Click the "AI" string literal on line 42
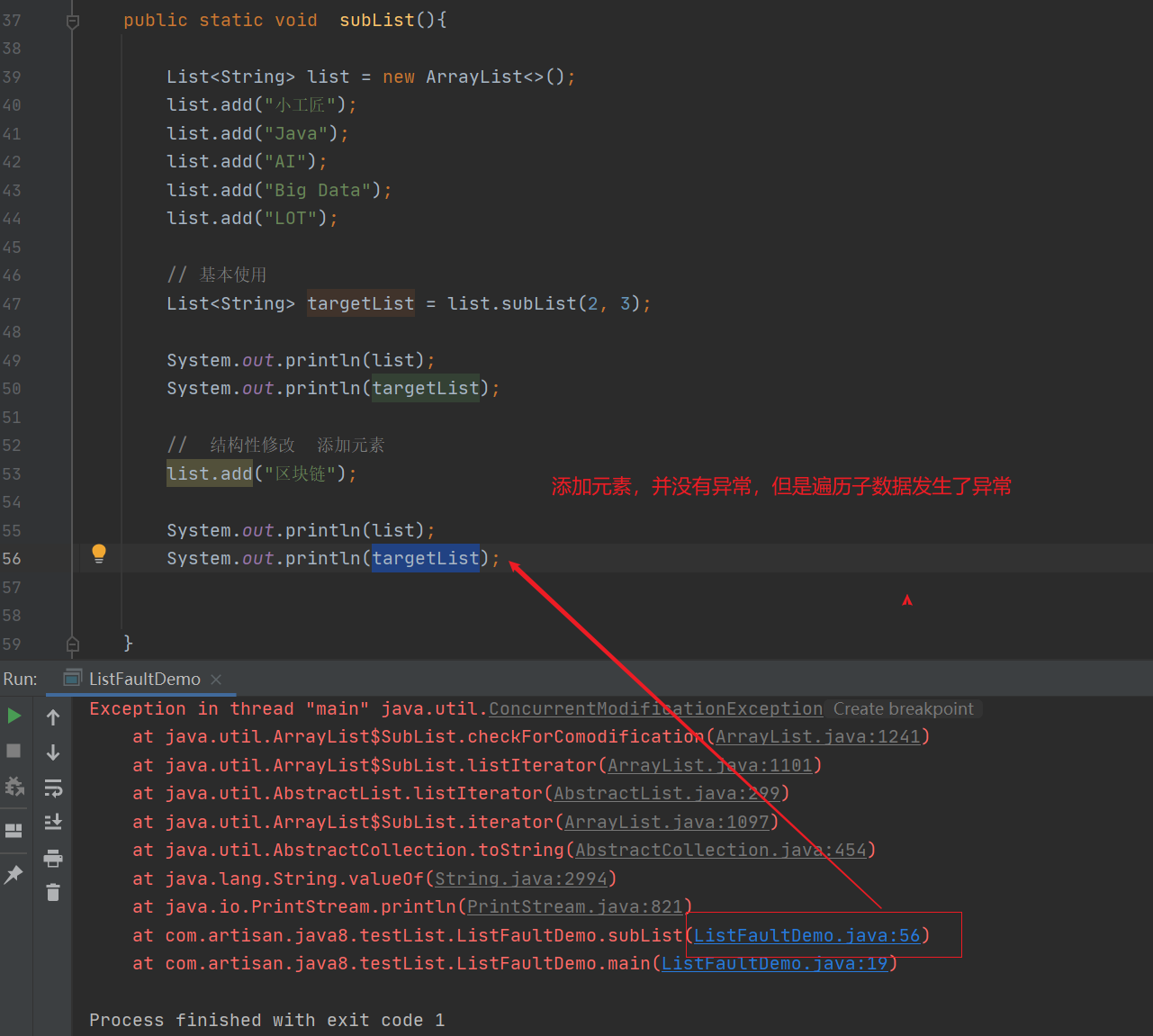The width and height of the screenshot is (1153, 1036). (285, 161)
